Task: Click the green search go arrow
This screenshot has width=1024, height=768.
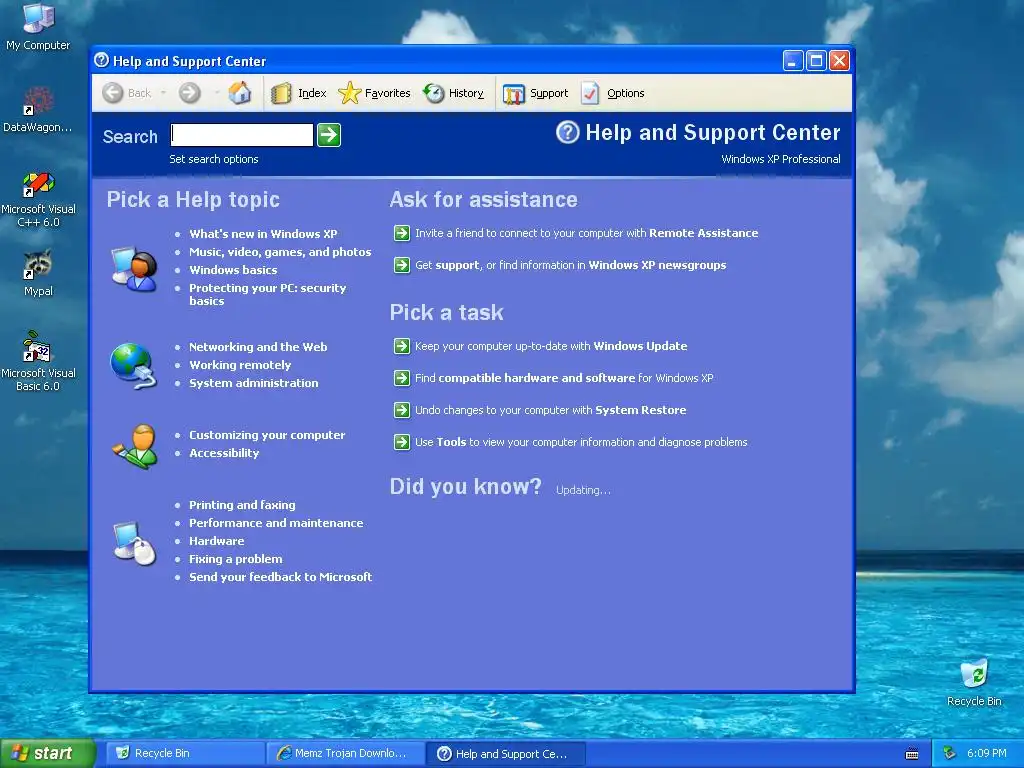Action: tap(329, 135)
